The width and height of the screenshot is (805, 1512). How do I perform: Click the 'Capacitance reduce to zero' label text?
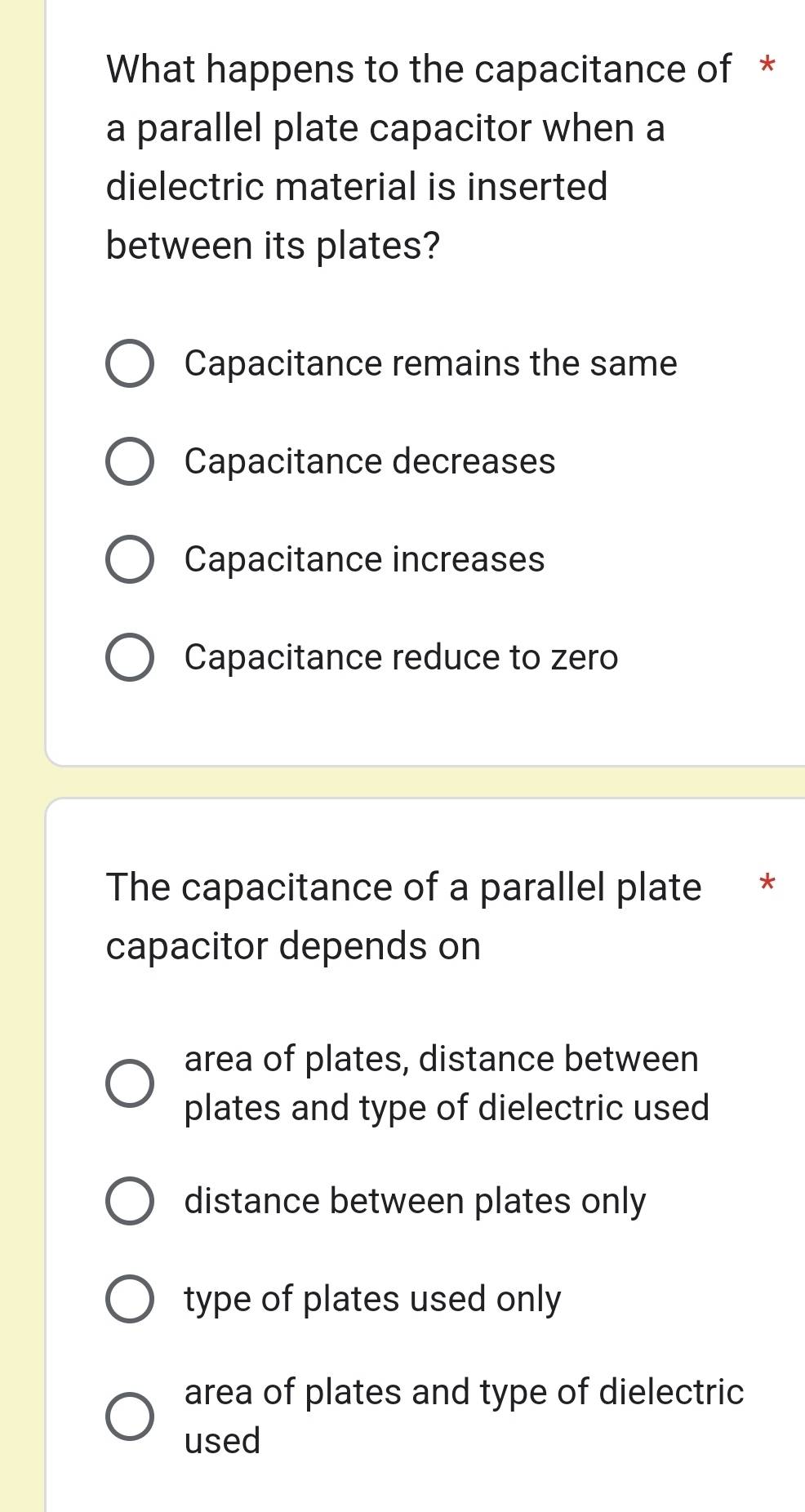[x=401, y=657]
